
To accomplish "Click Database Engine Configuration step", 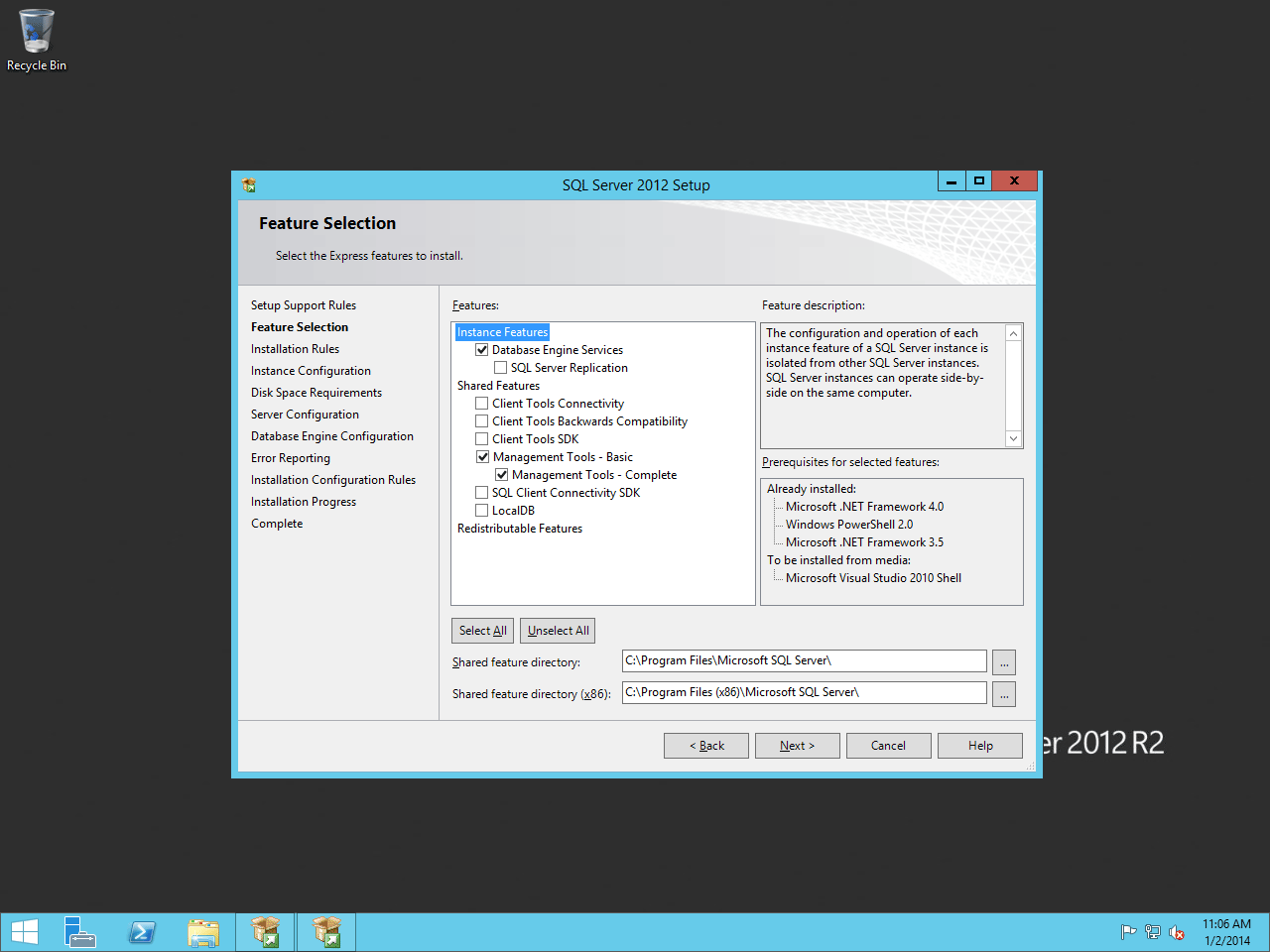I will (x=332, y=436).
